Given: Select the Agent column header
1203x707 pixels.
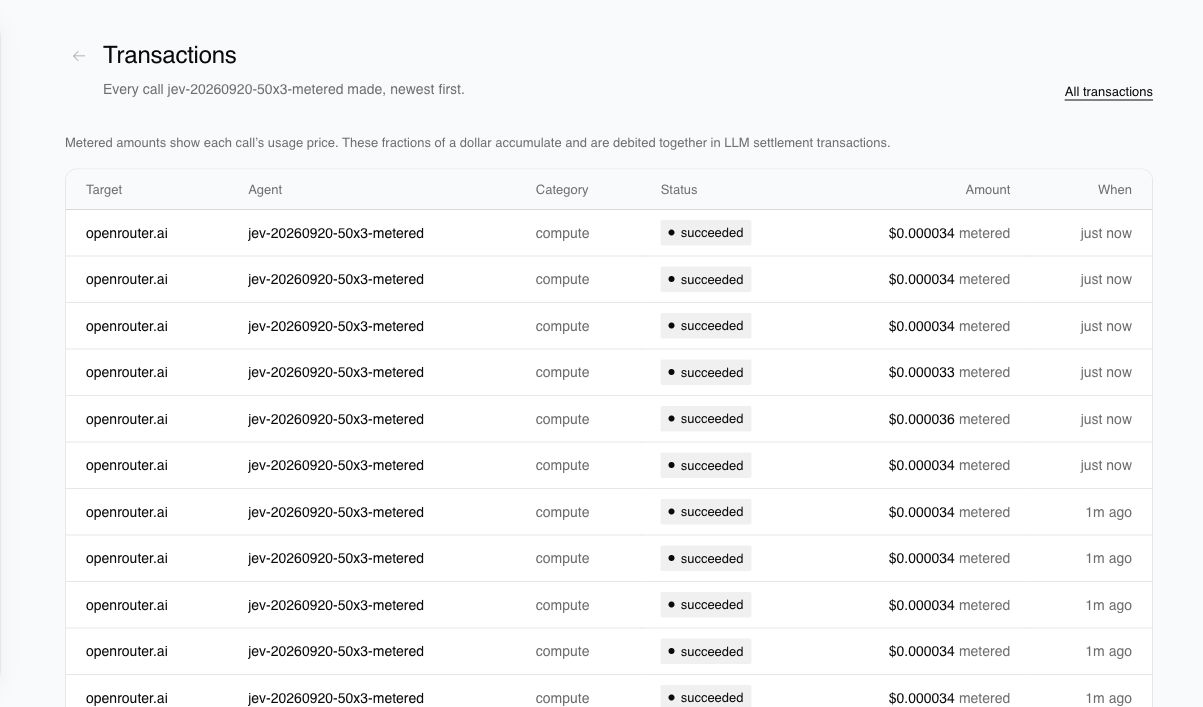Looking at the screenshot, I should 265,190.
